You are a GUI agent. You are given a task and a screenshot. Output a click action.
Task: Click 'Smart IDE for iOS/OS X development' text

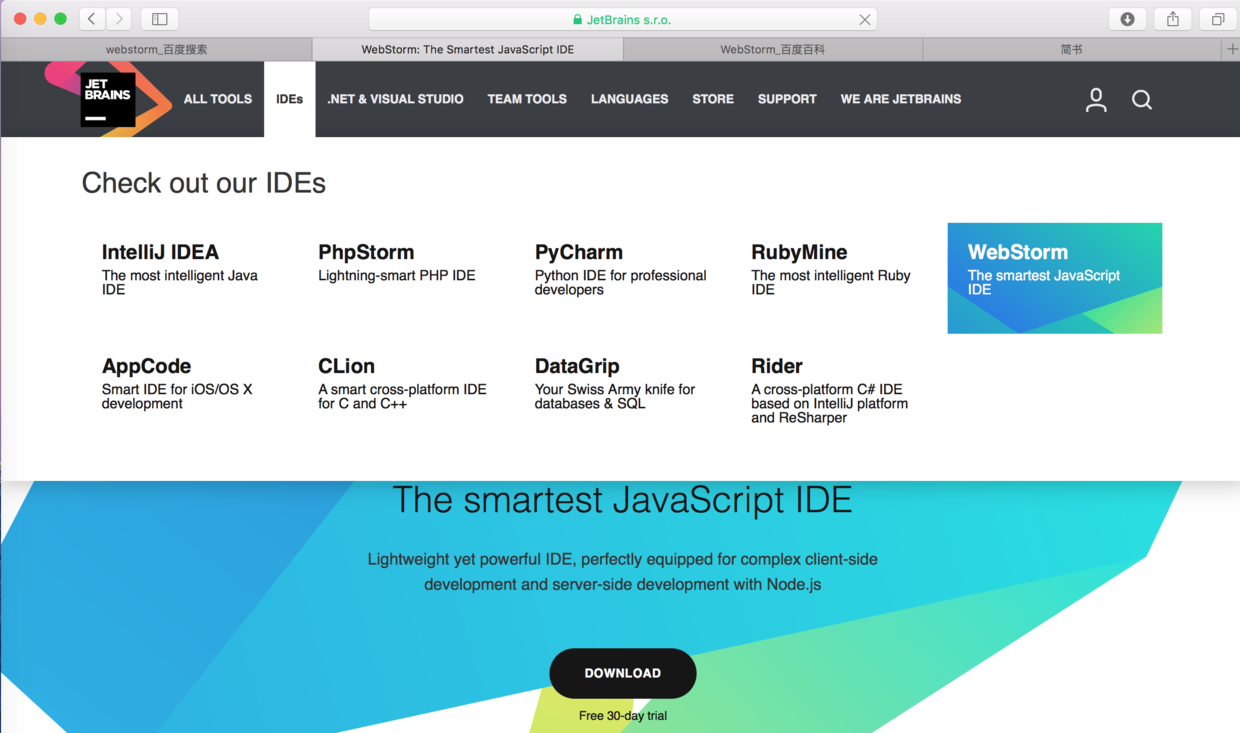tap(177, 397)
